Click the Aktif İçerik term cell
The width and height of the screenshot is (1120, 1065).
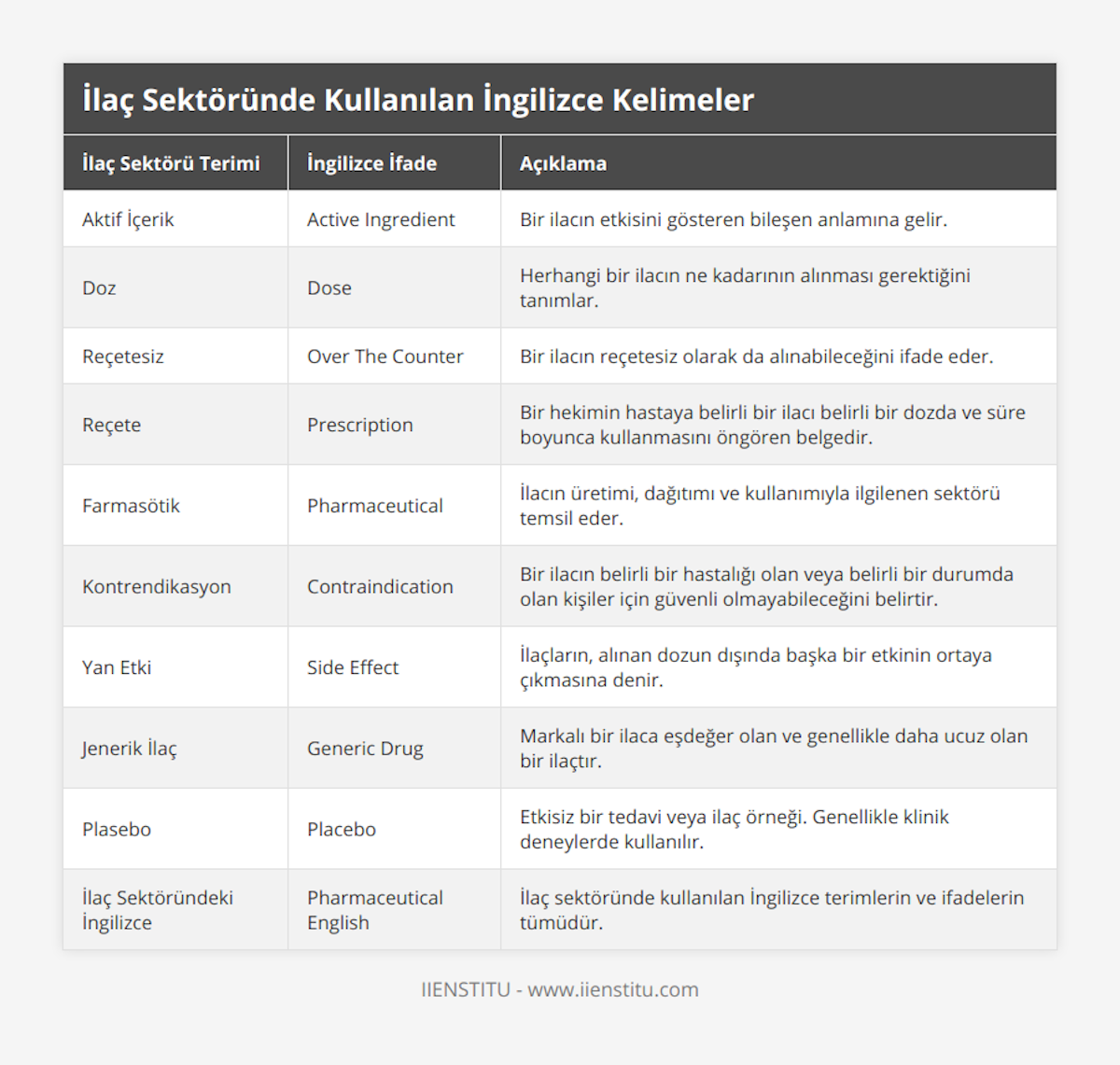(128, 219)
